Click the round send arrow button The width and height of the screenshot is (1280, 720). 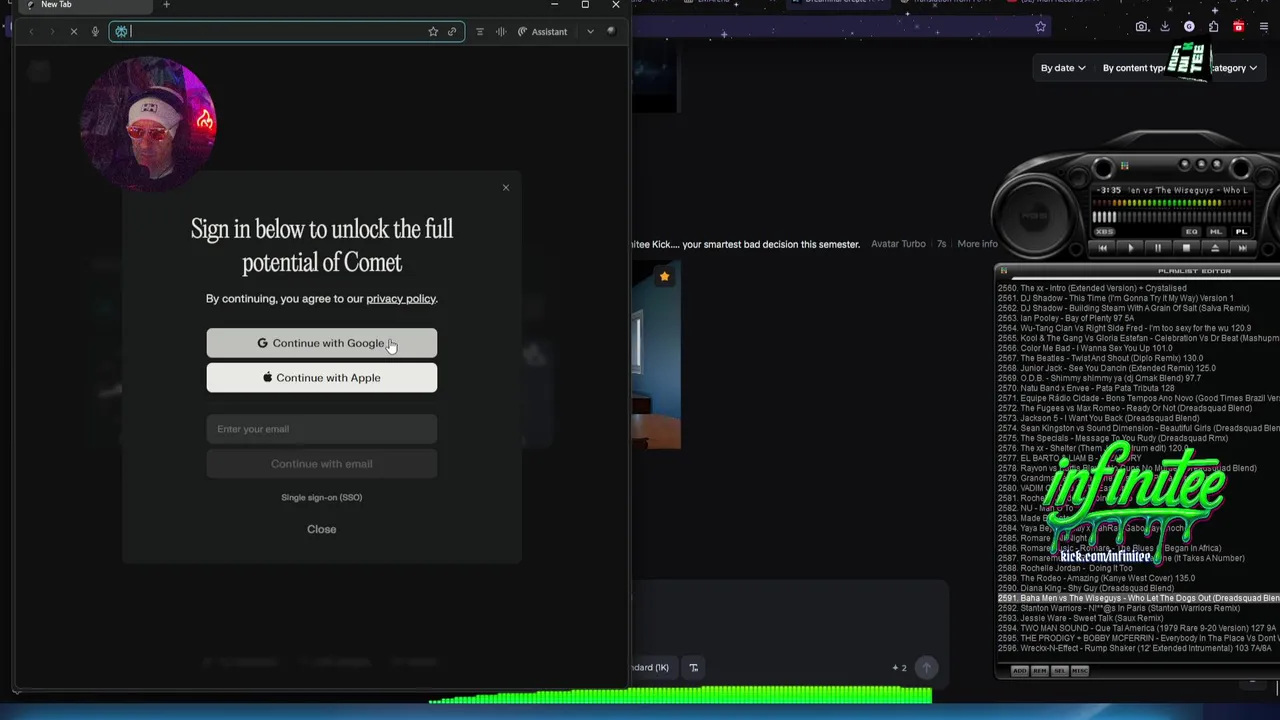pyautogui.click(x=926, y=668)
